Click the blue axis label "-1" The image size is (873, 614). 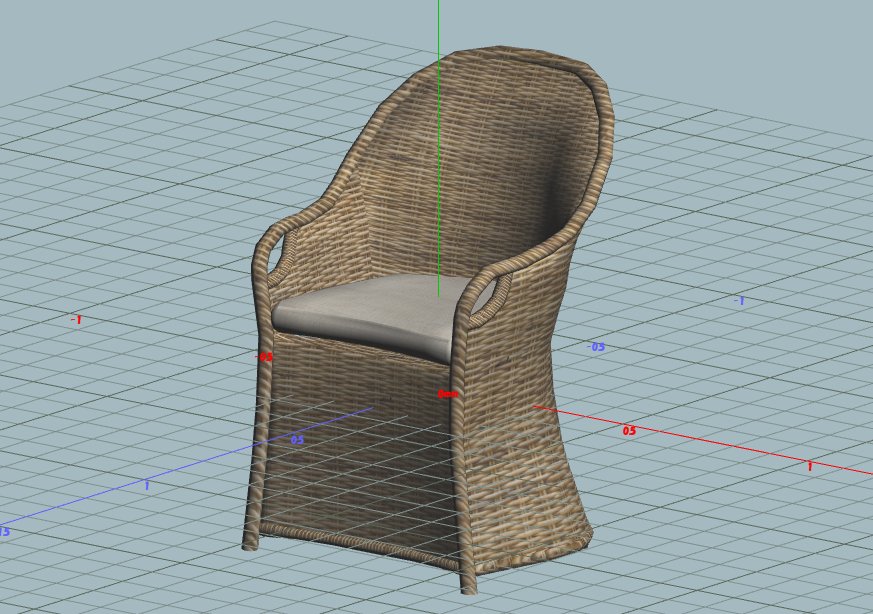coord(739,301)
